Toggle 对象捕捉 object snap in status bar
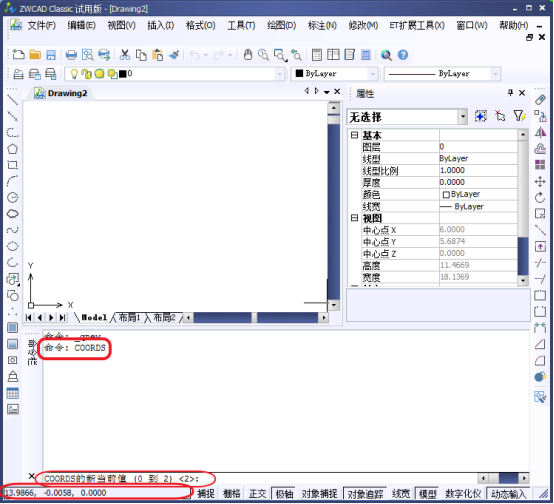 [x=320, y=493]
